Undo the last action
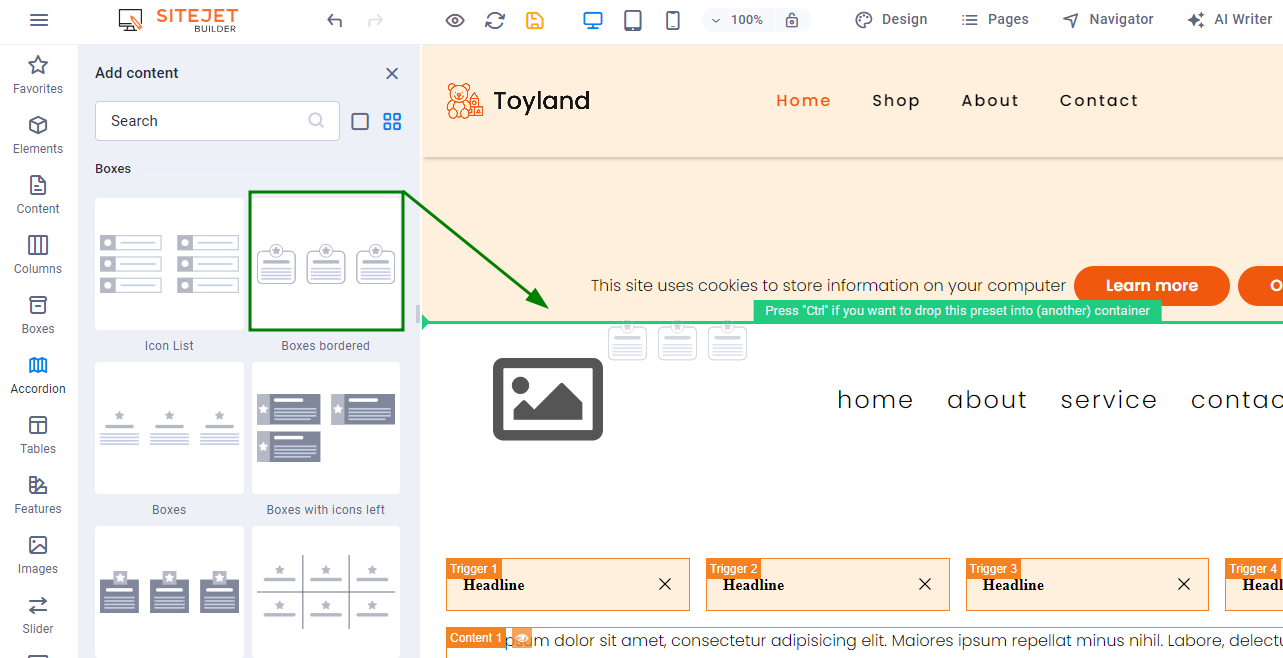Viewport: 1283px width, 658px height. click(335, 20)
